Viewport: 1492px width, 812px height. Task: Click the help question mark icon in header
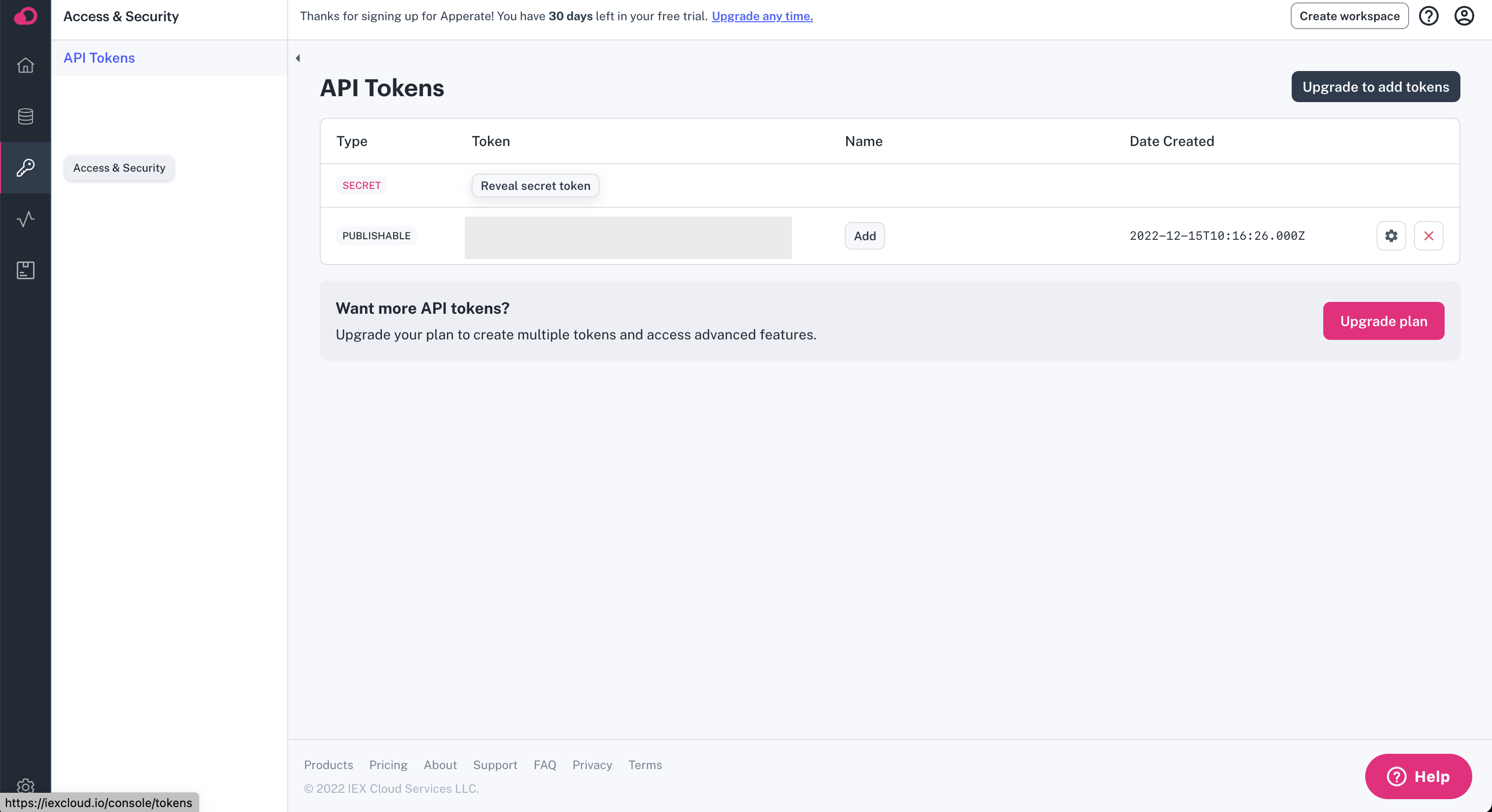click(1428, 16)
